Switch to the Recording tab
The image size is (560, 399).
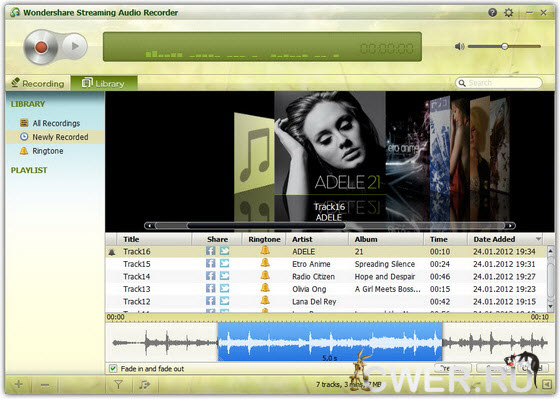(38, 83)
